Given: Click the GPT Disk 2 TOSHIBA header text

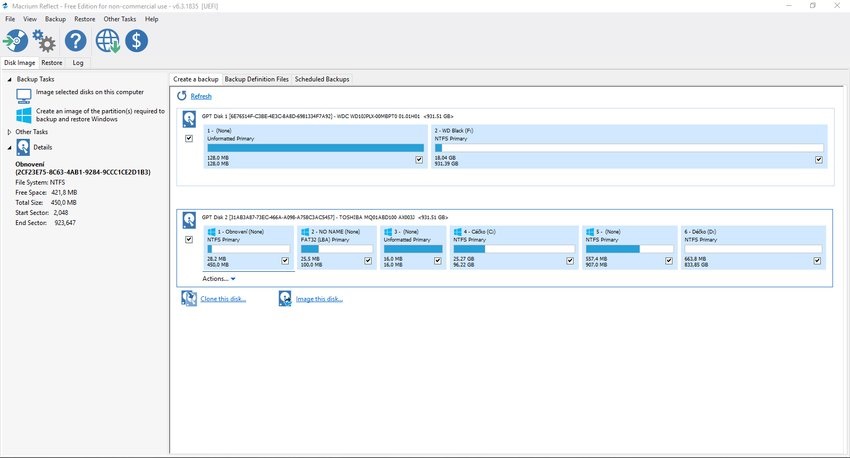Looking at the screenshot, I should [325, 217].
